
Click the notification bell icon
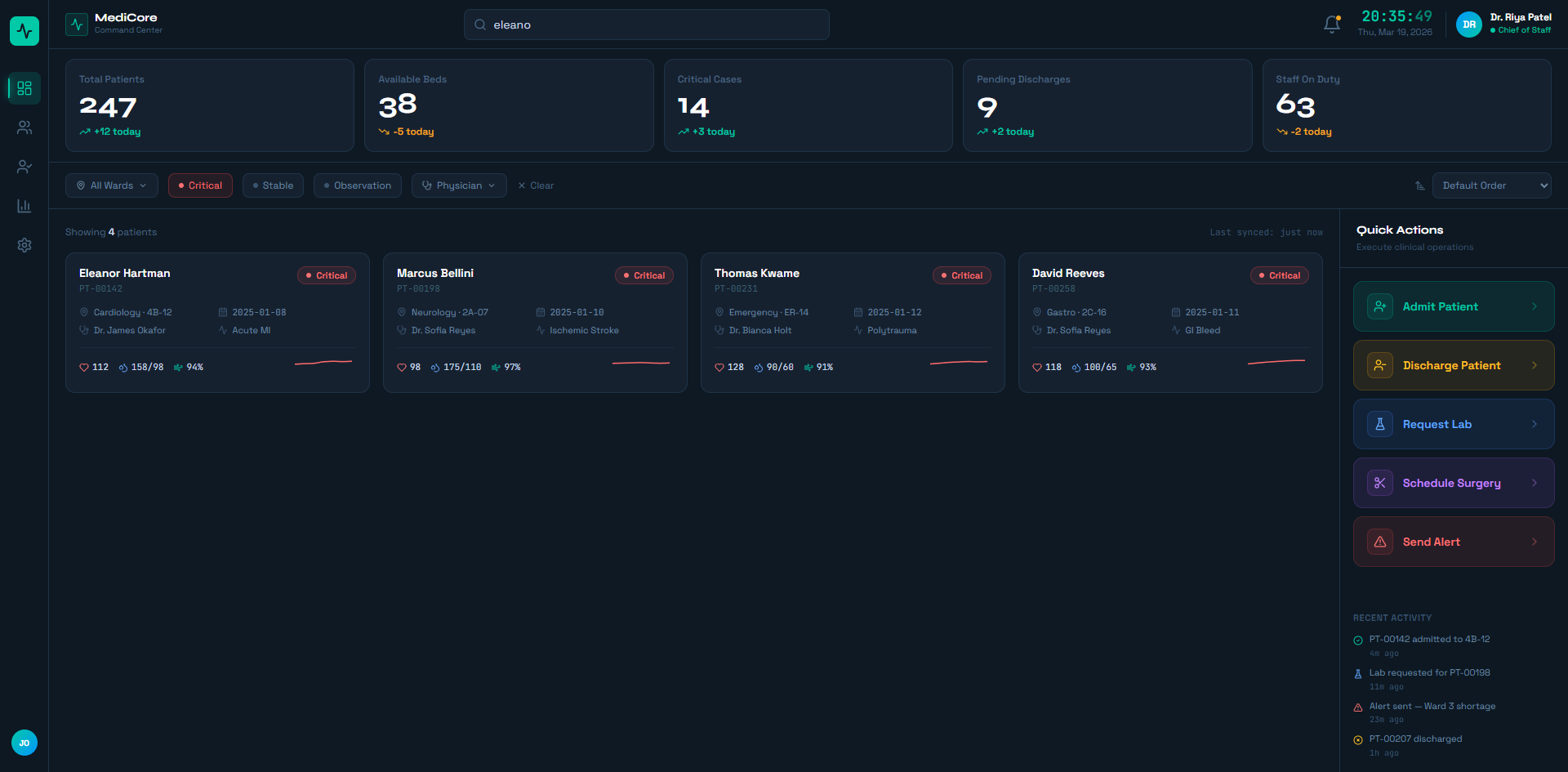coord(1331,25)
